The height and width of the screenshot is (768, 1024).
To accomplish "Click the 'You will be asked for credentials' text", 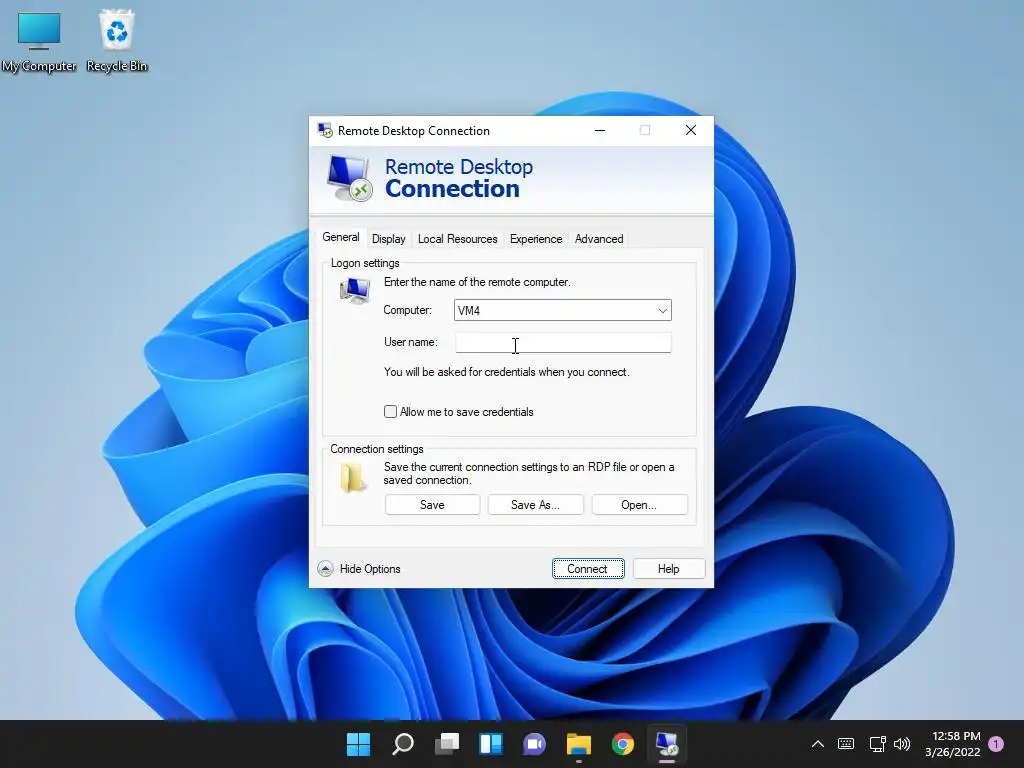I will tap(506, 372).
